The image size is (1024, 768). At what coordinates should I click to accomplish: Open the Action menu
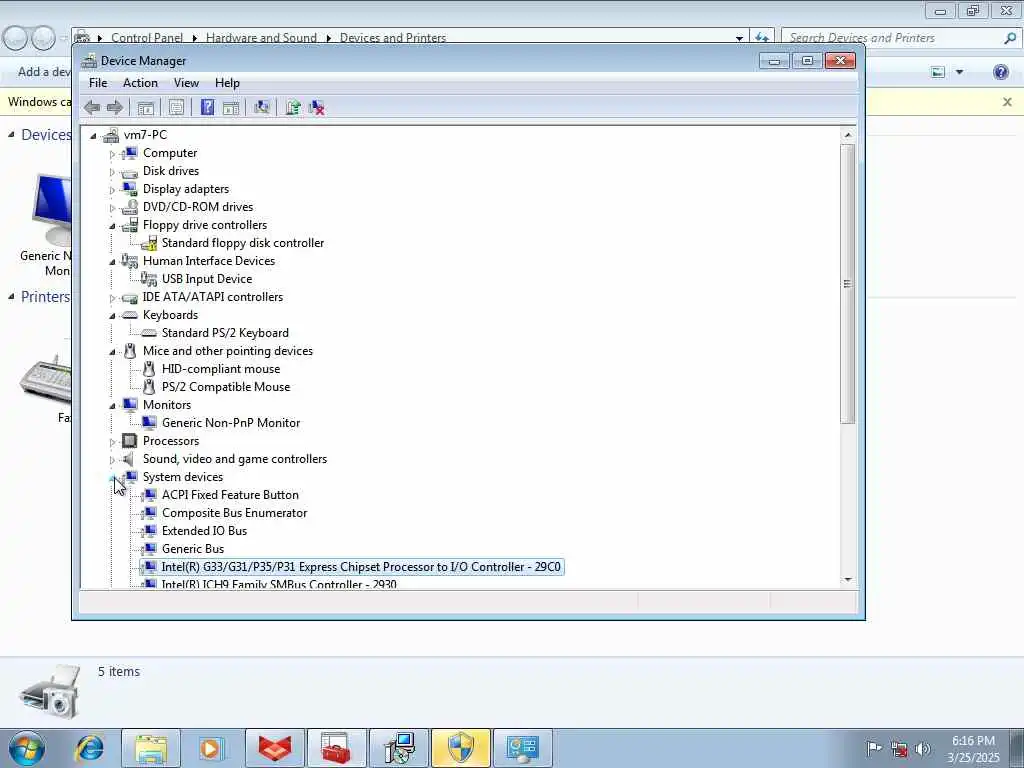point(140,83)
